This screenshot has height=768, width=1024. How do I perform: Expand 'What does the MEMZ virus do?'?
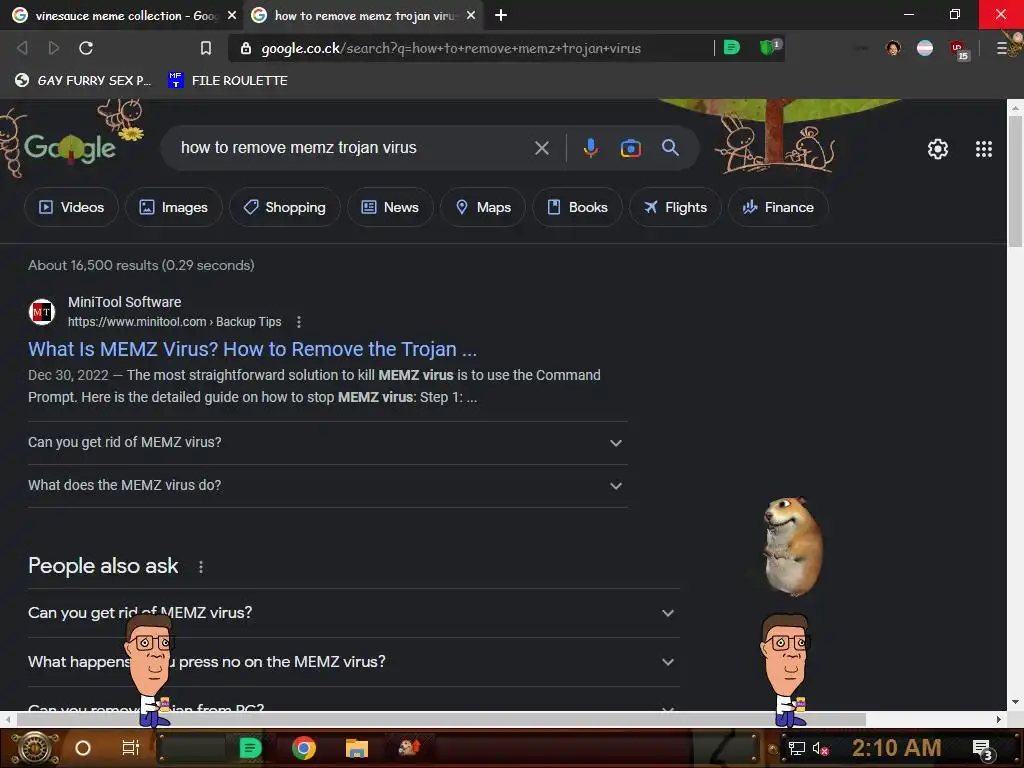[x=328, y=486]
